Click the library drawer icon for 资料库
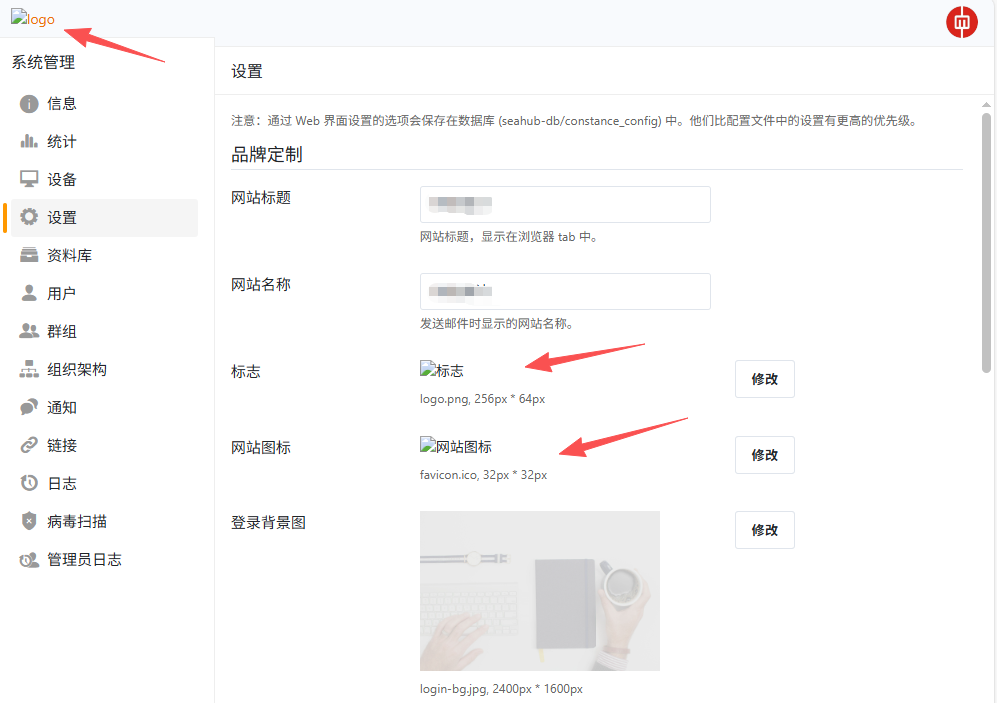The height and width of the screenshot is (703, 997). click(29, 256)
